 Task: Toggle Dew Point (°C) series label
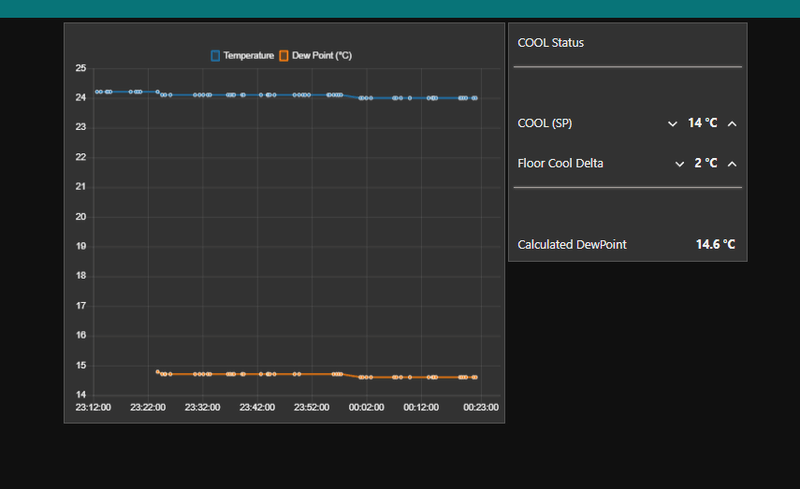point(321,56)
